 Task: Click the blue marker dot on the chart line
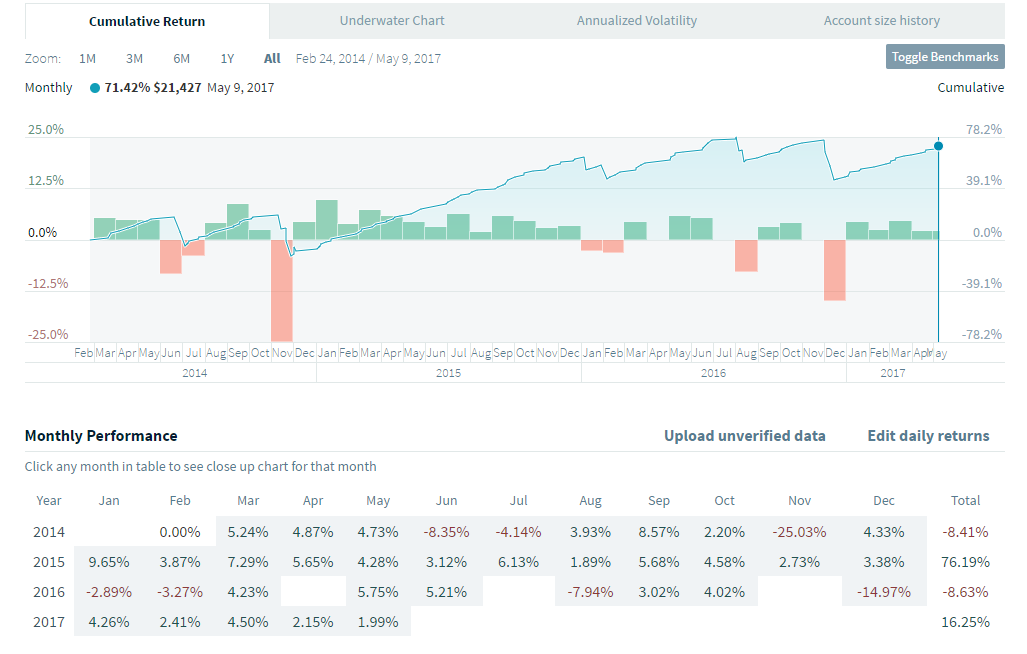point(938,146)
